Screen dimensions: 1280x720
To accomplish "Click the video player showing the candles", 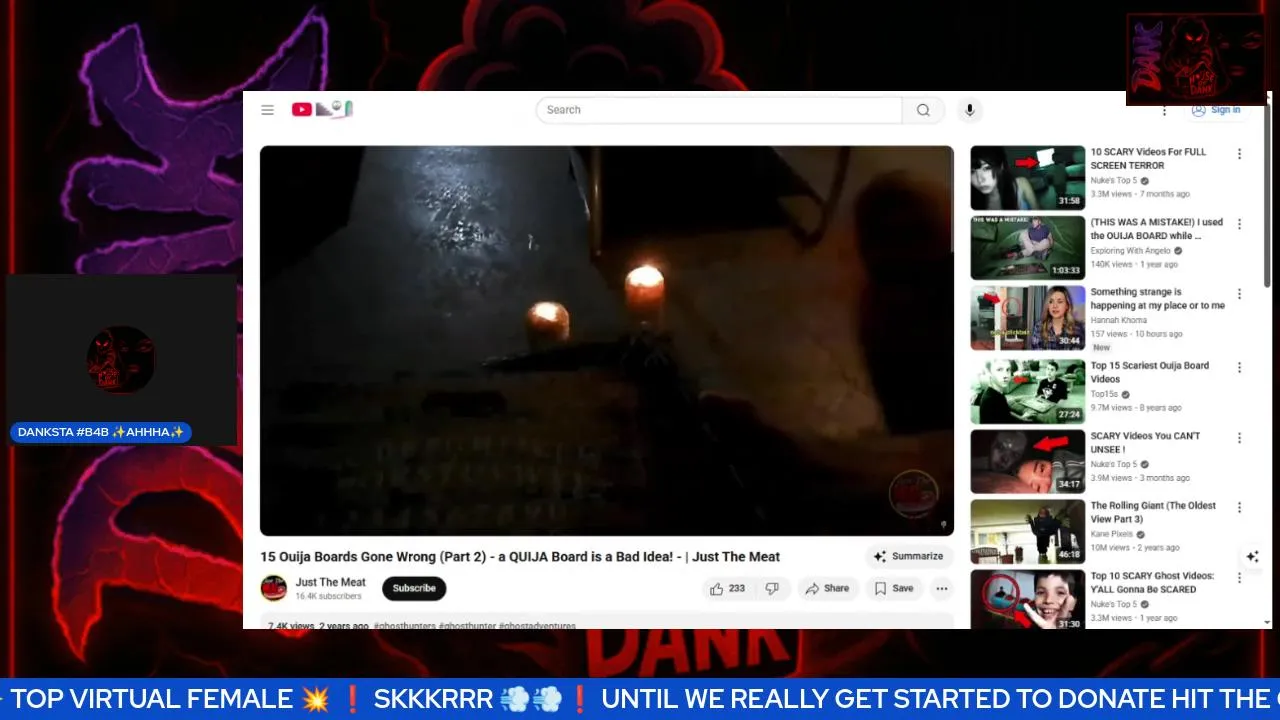I will click(606, 340).
